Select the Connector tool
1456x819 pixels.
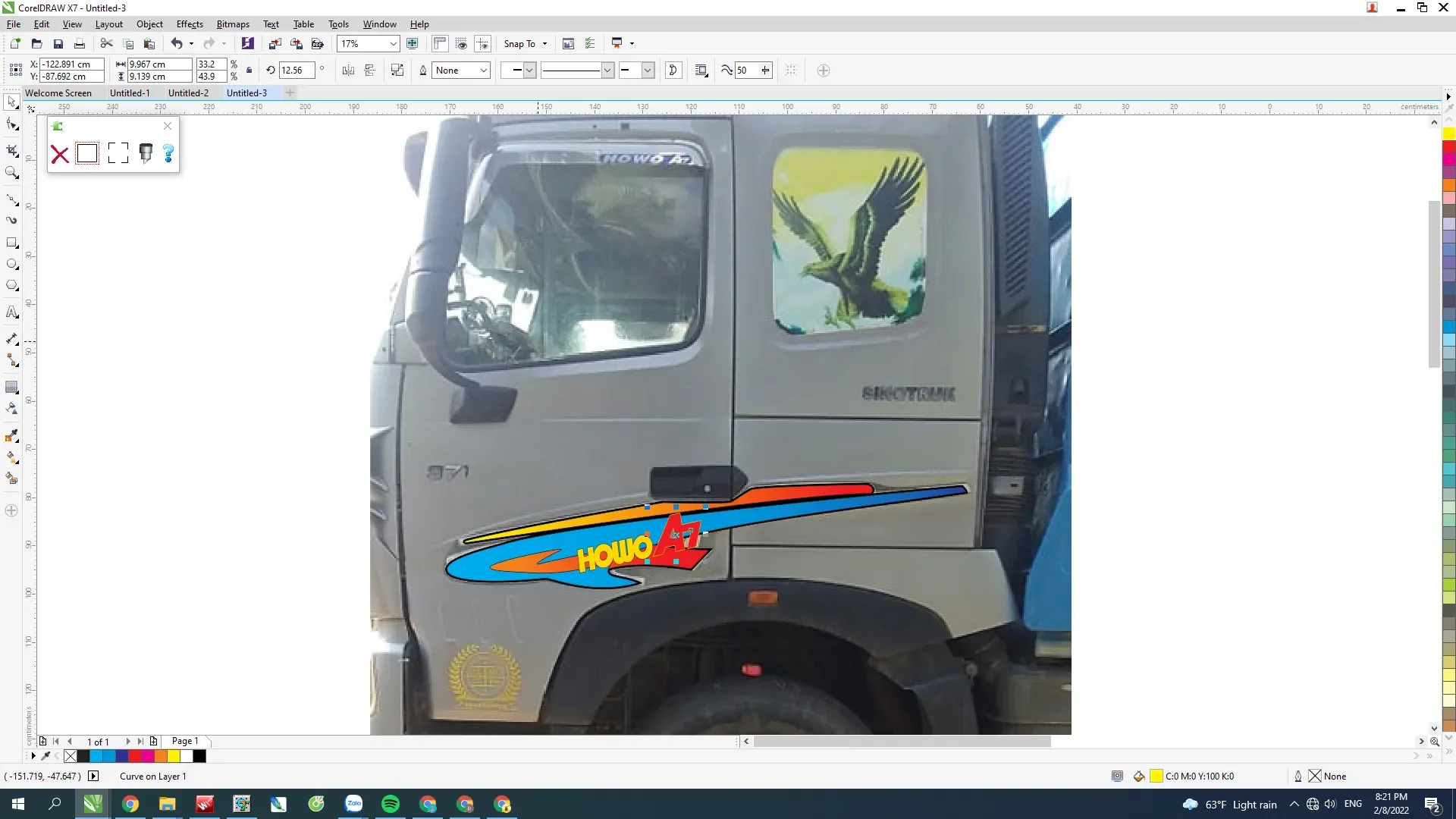point(12,360)
